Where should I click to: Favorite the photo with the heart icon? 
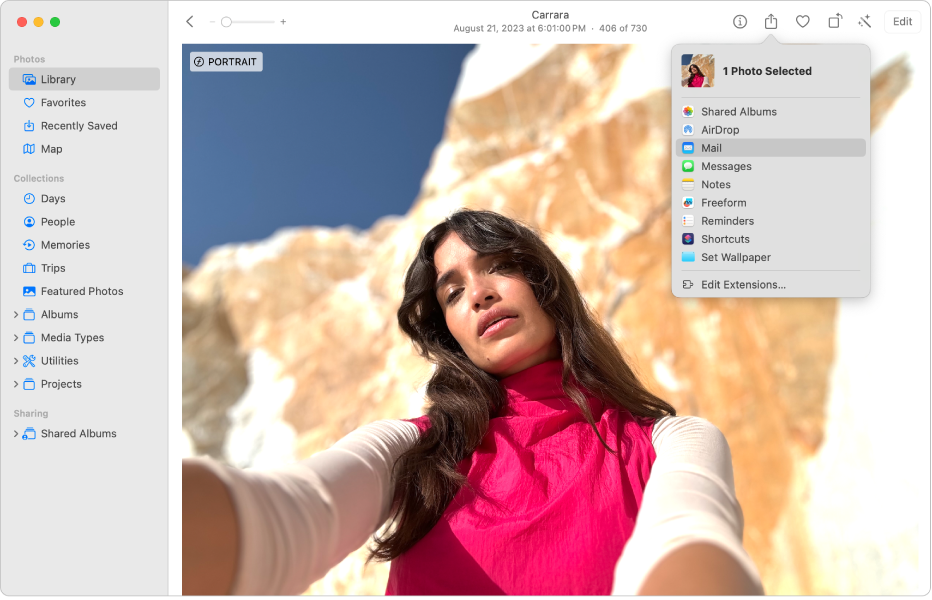pyautogui.click(x=803, y=20)
